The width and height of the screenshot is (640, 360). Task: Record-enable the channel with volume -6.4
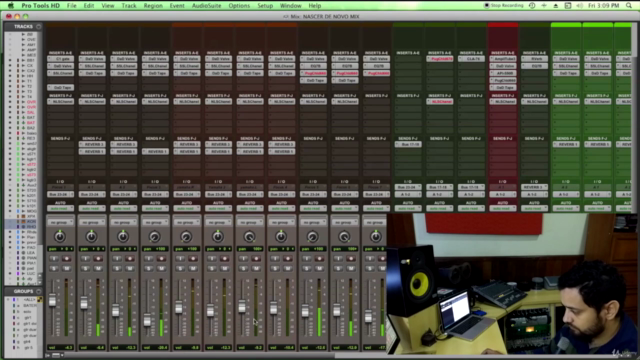click(x=98, y=258)
